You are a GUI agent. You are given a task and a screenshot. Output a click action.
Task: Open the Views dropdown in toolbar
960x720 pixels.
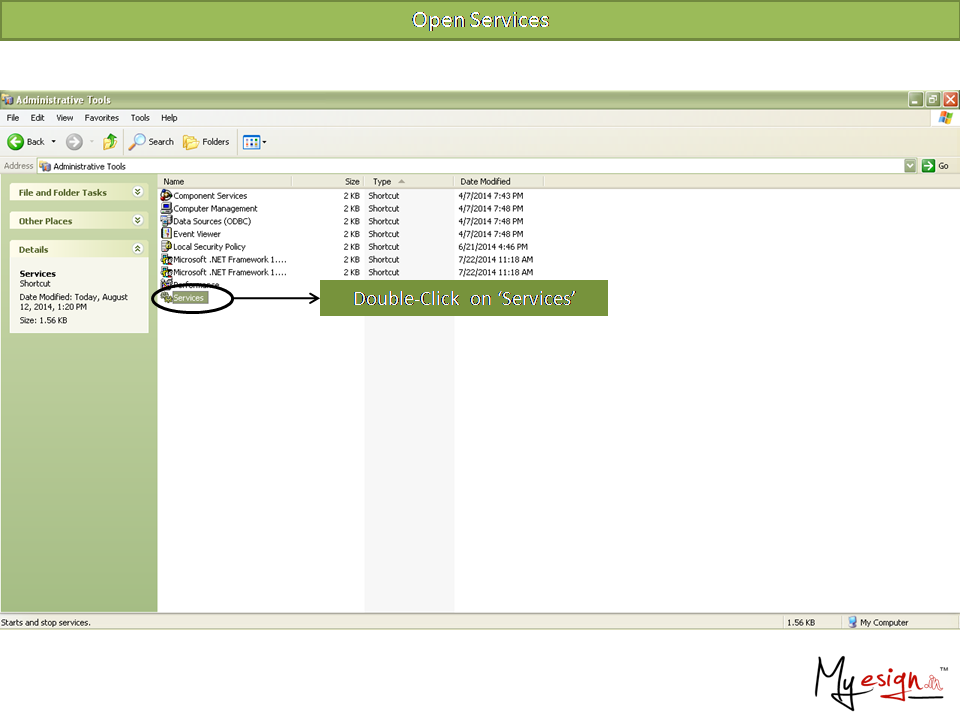tap(255, 142)
